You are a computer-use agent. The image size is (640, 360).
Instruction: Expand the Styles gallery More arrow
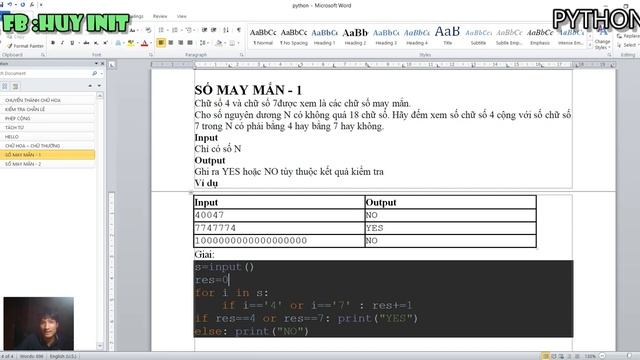[x=590, y=46]
